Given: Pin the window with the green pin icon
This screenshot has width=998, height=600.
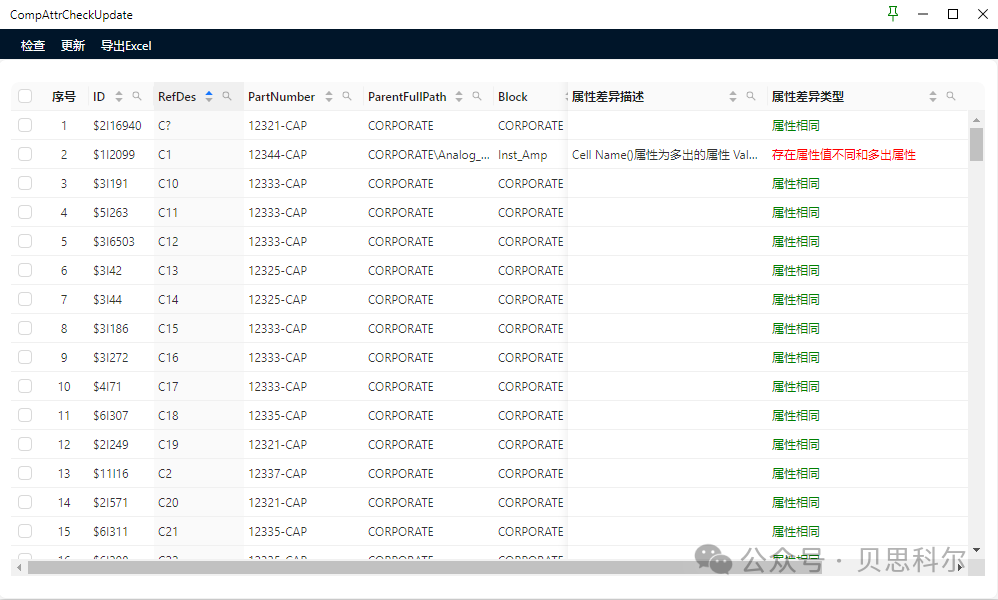Looking at the screenshot, I should pos(893,13).
